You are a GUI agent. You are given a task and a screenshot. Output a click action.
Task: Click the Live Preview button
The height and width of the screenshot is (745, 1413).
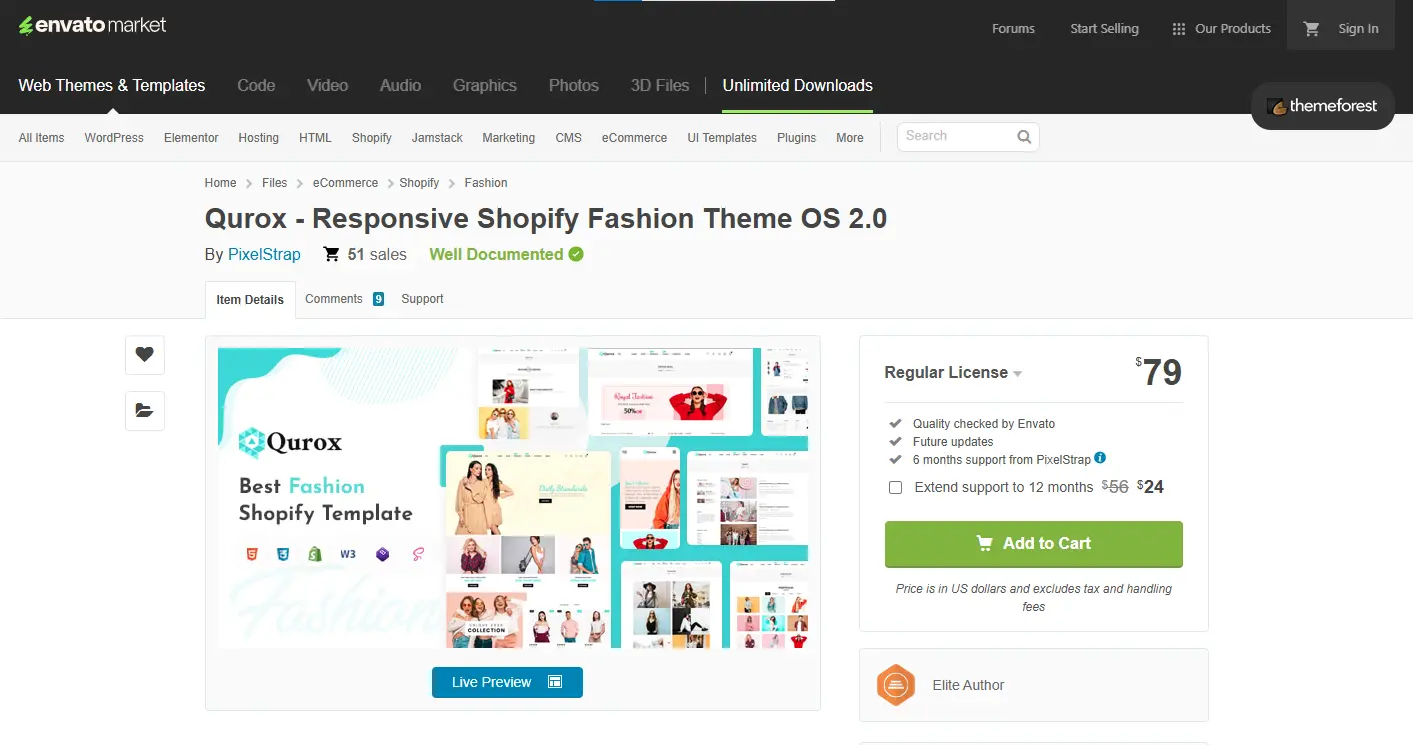pyautogui.click(x=507, y=682)
